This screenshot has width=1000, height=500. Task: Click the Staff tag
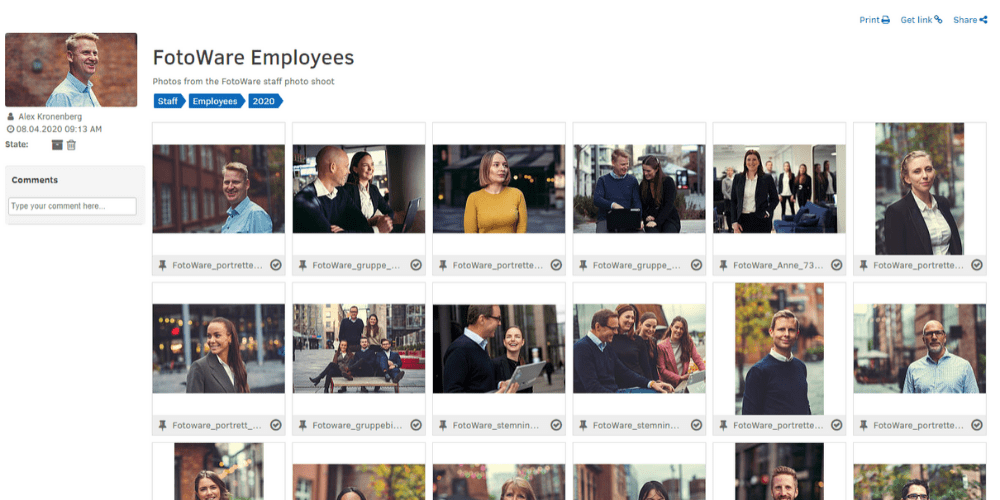click(169, 101)
